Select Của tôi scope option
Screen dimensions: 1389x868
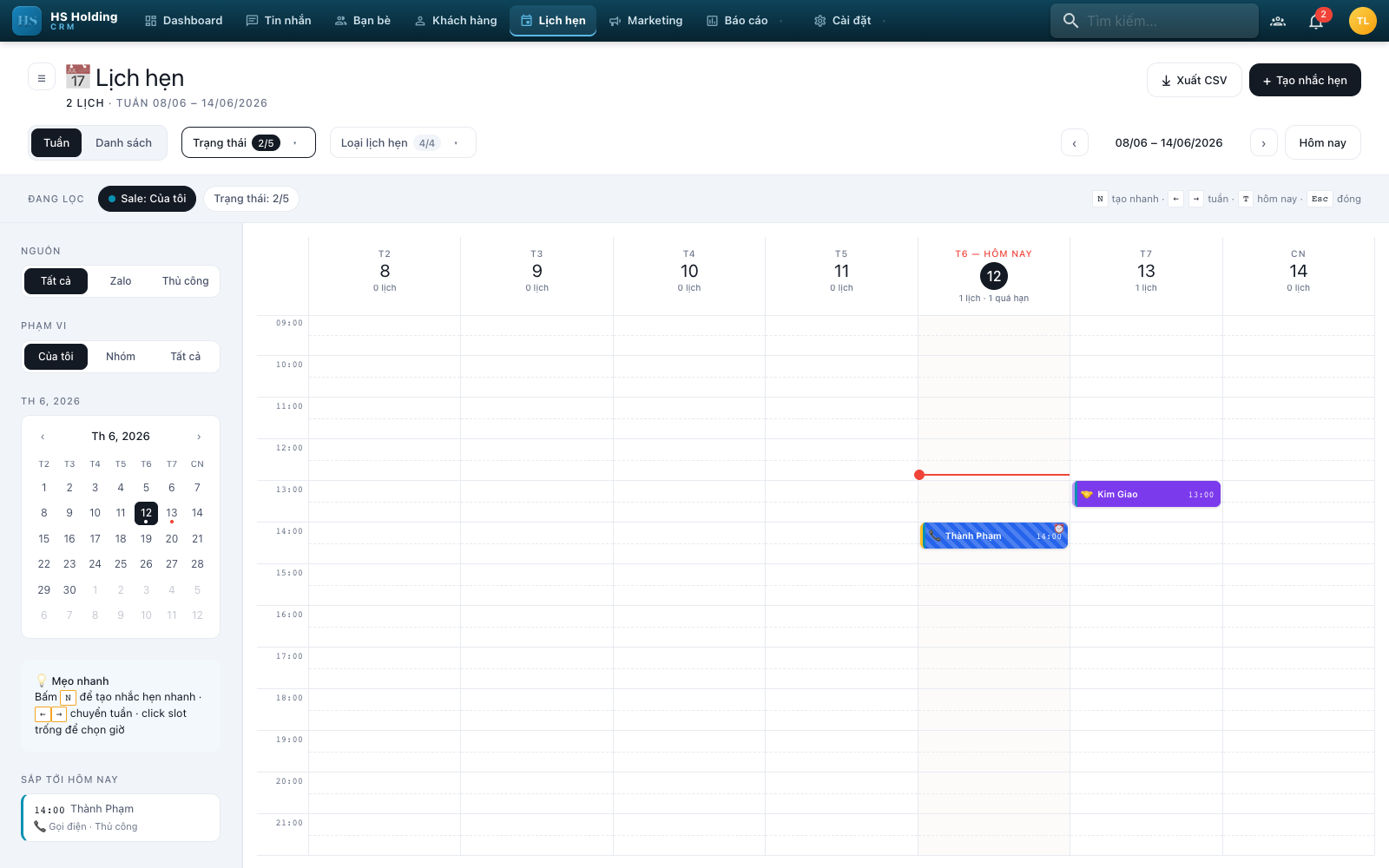[x=56, y=357]
